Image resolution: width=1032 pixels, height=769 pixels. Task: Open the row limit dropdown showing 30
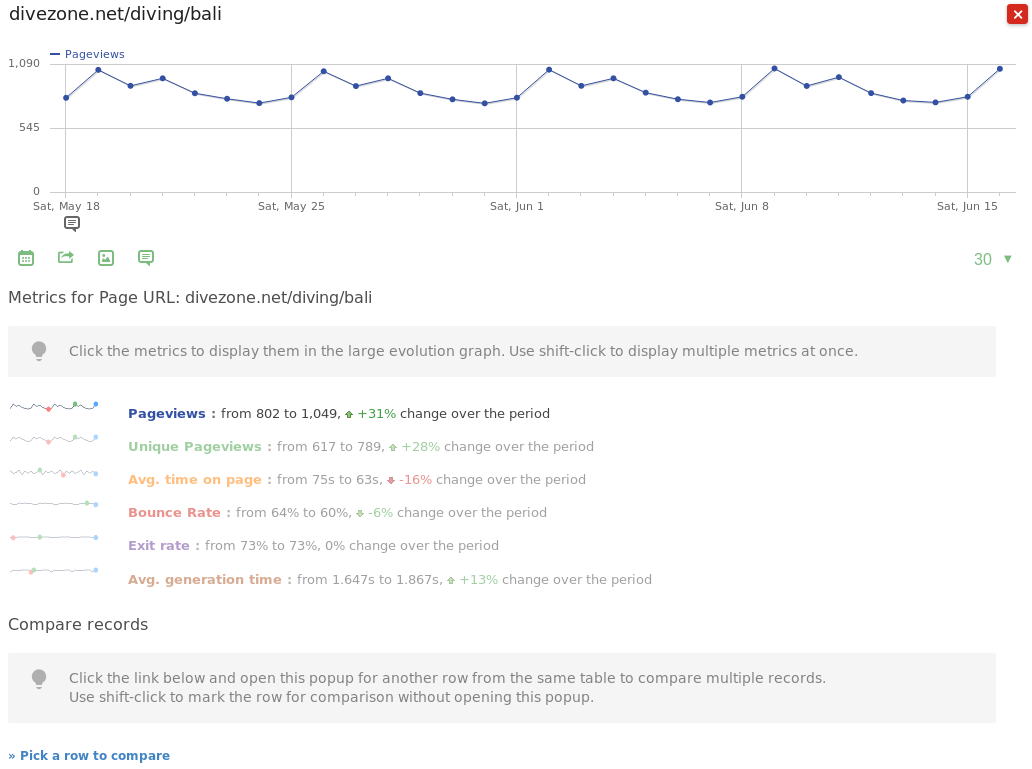coord(981,258)
